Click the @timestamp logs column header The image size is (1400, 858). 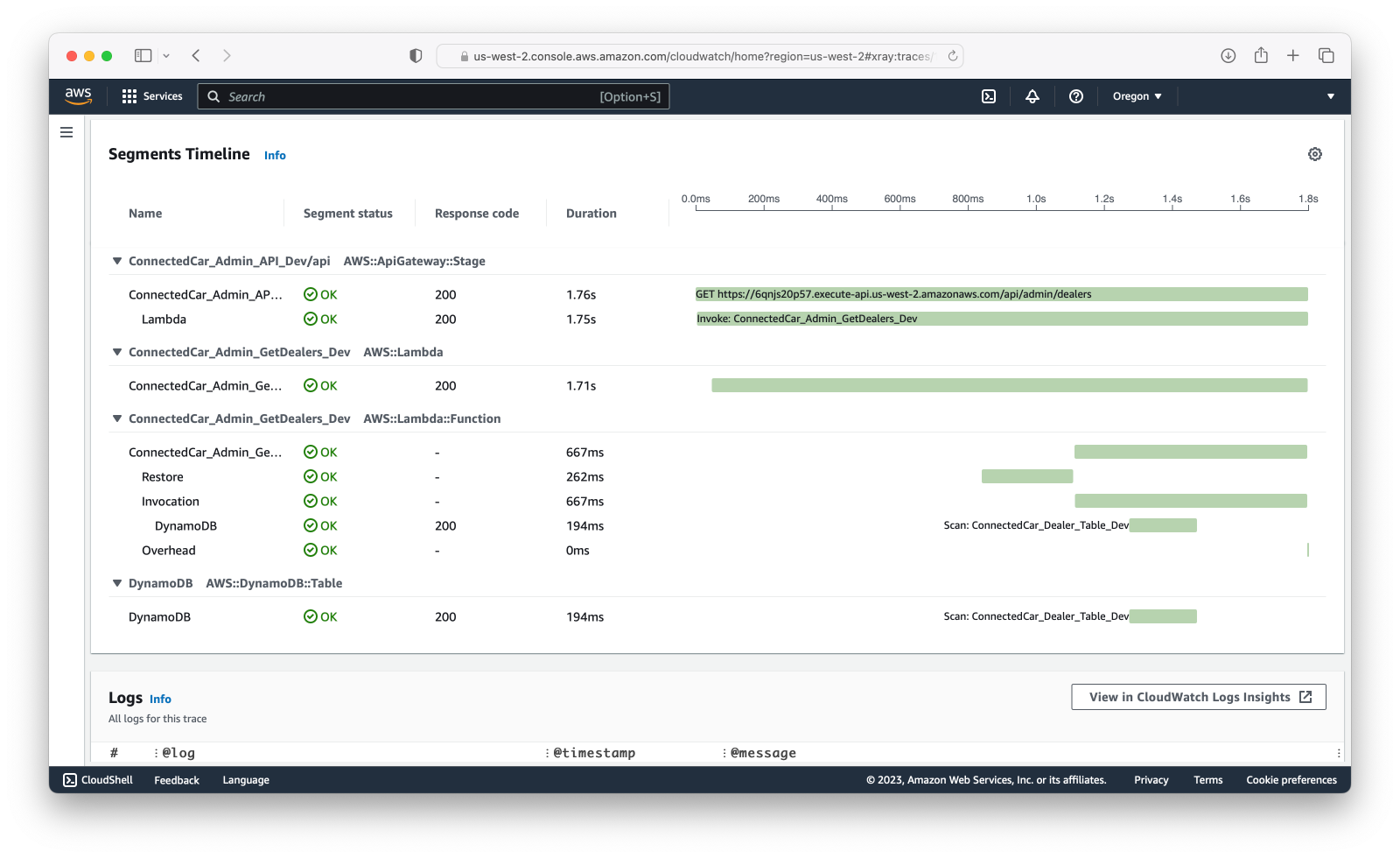click(594, 753)
